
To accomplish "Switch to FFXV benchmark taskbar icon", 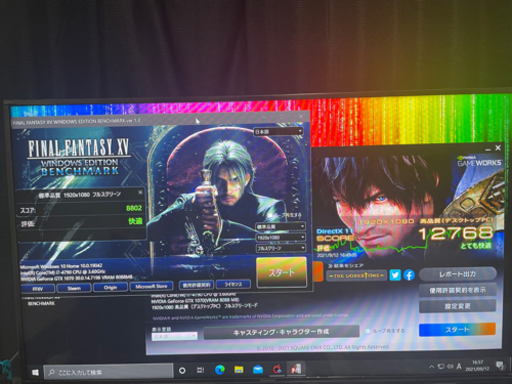I will 296,369.
